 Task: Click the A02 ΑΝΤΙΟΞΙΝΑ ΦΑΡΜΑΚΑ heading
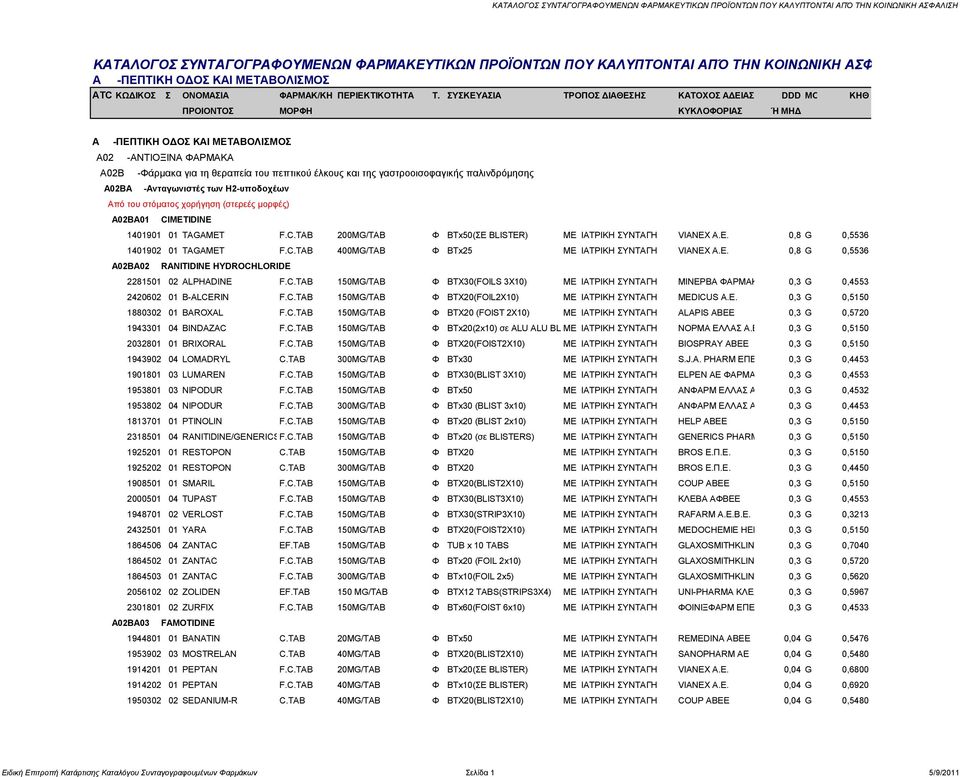pos(165,157)
